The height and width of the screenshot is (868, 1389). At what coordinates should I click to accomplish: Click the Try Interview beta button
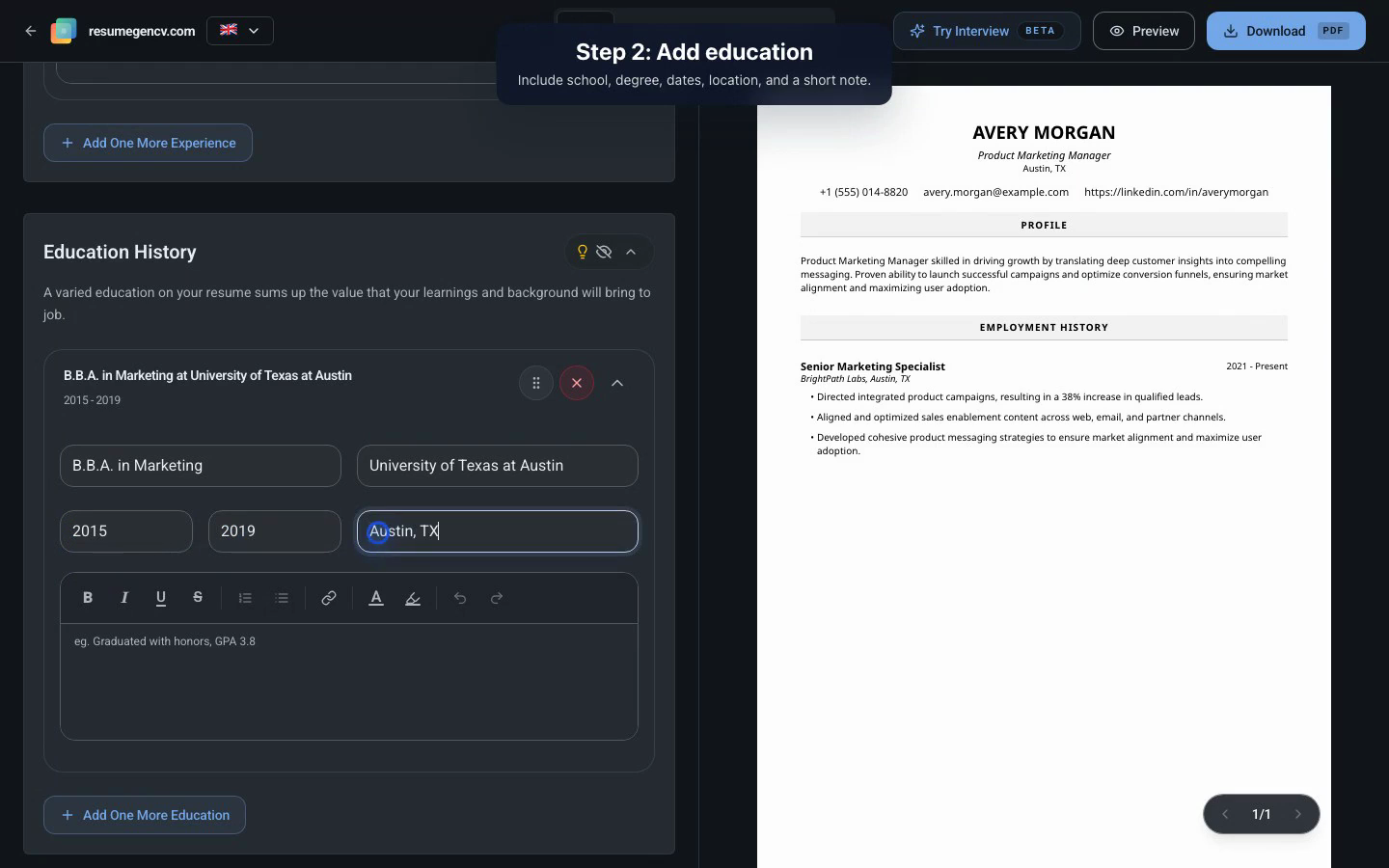click(987, 31)
